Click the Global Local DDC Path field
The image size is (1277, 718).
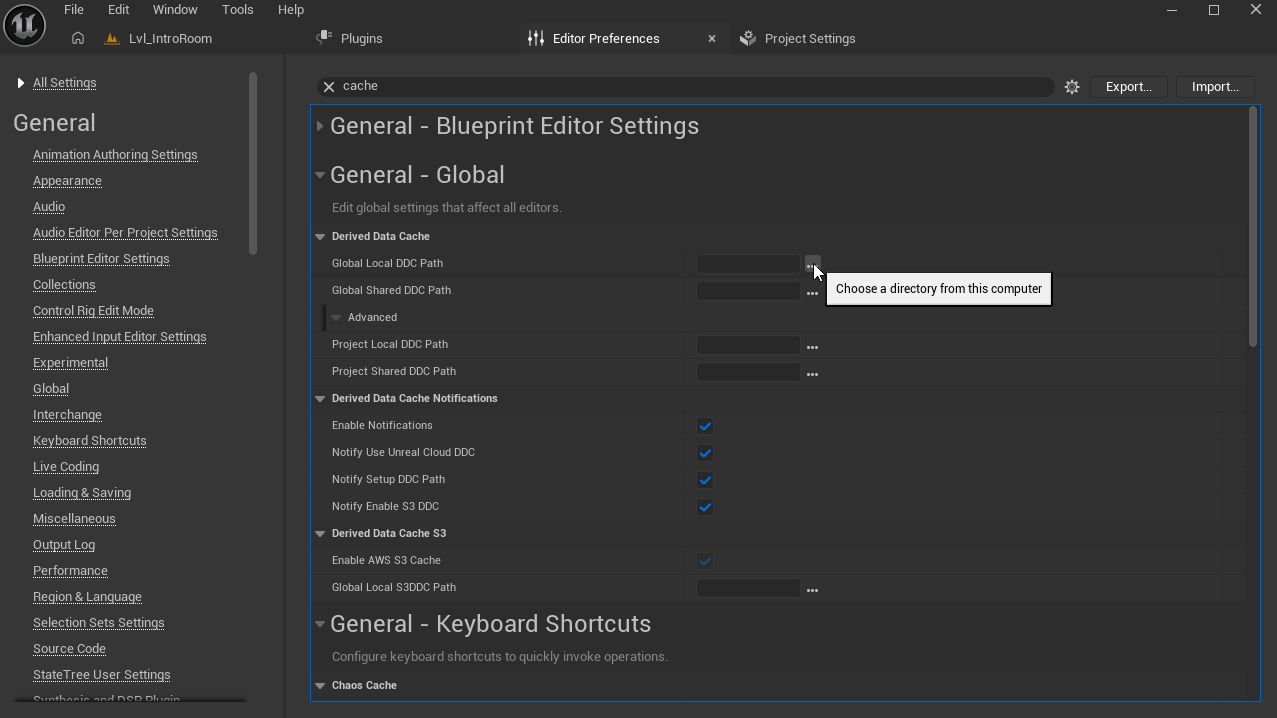tap(748, 264)
